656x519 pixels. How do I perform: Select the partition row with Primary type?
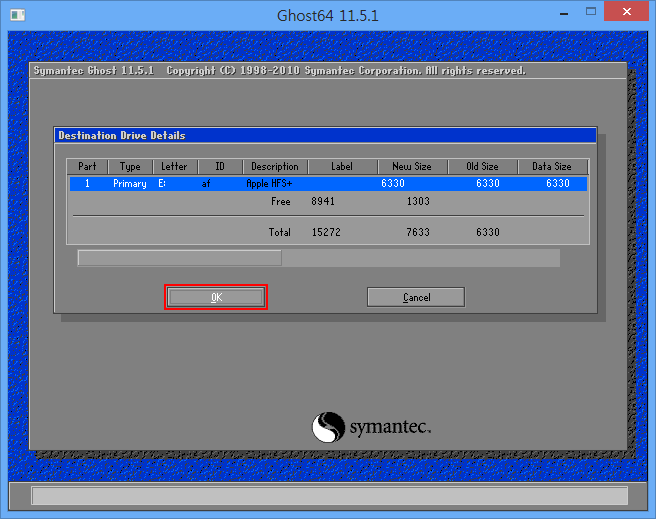[x=328, y=184]
